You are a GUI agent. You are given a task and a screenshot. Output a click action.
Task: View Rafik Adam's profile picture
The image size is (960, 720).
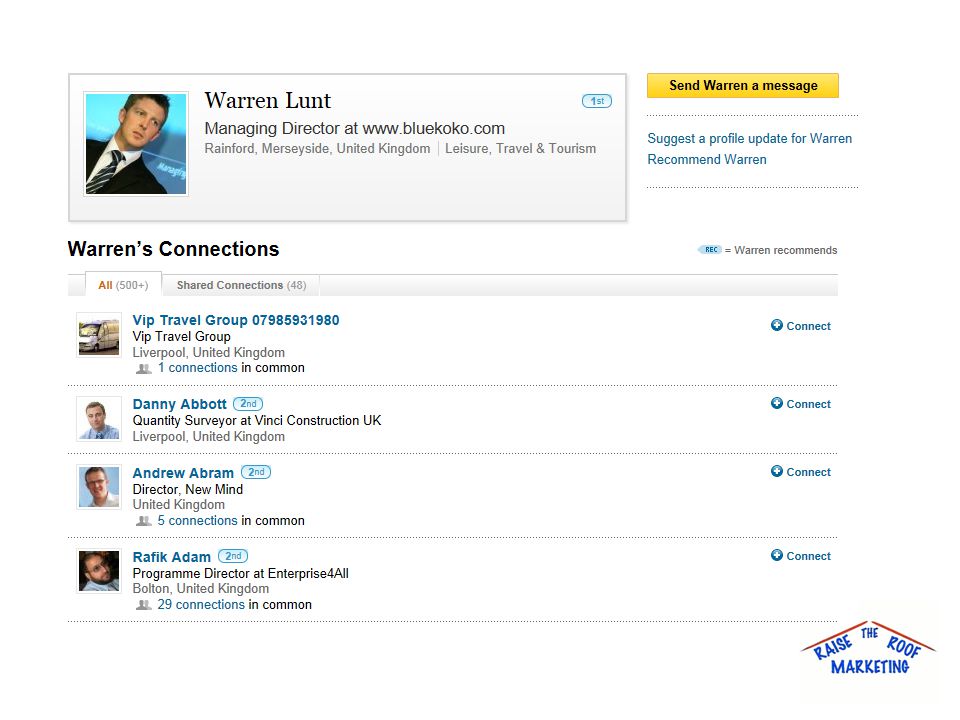(99, 571)
